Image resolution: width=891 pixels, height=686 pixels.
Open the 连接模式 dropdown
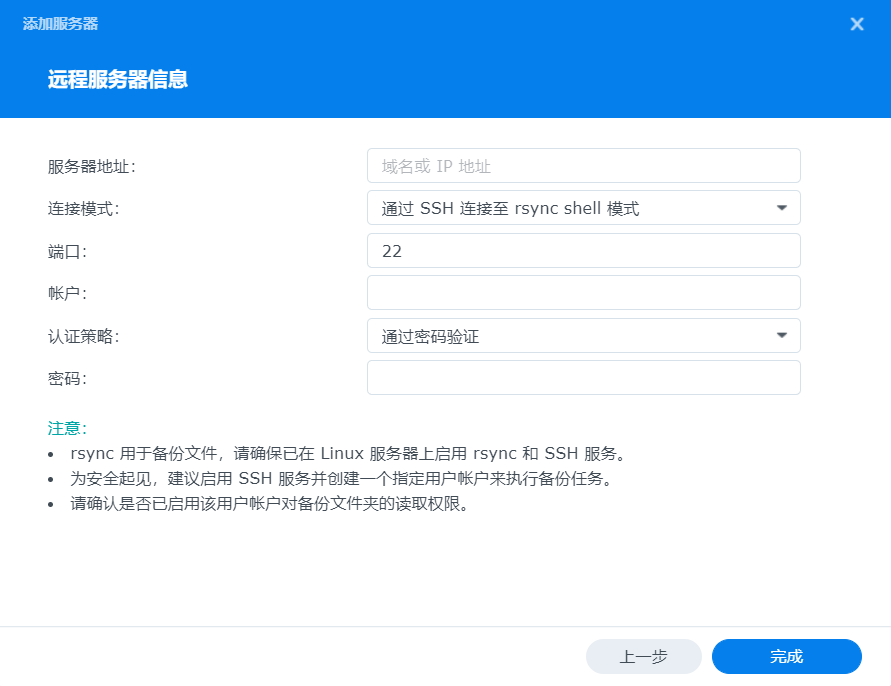click(x=584, y=208)
